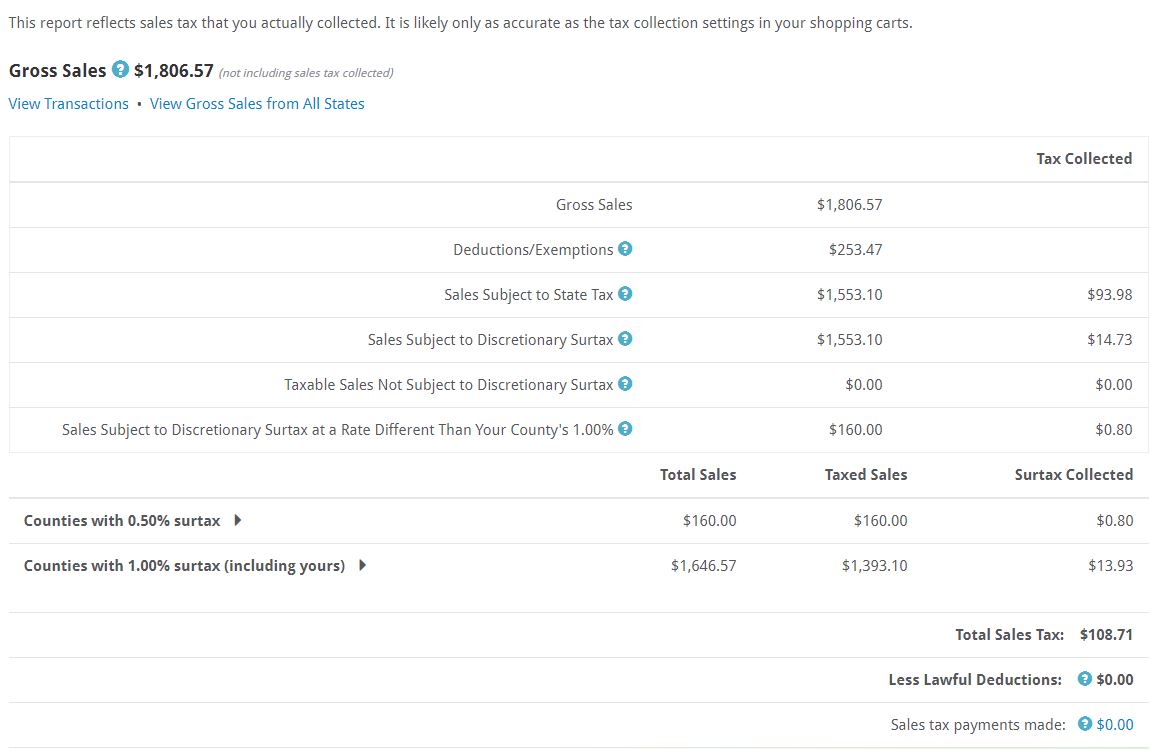Select the Surtax Collected column header
Screen dimensions: 1151x749
tap(1073, 475)
